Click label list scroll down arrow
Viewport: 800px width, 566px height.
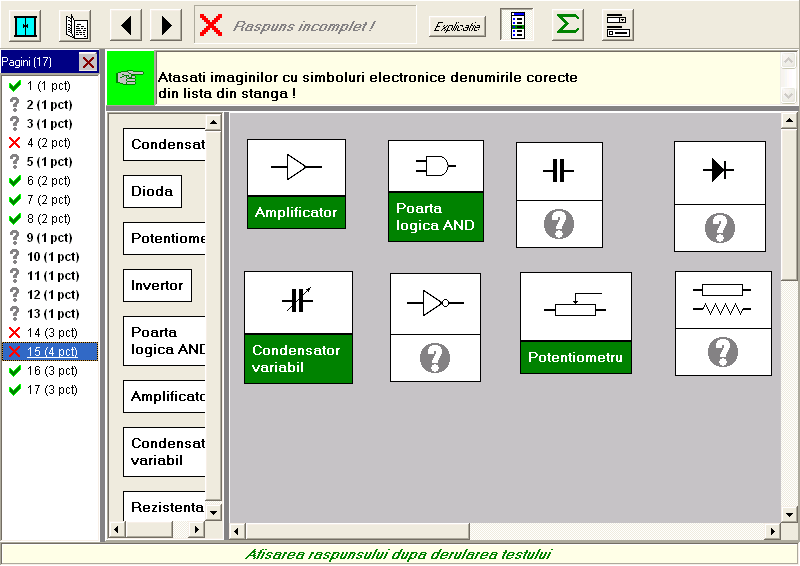(x=213, y=512)
